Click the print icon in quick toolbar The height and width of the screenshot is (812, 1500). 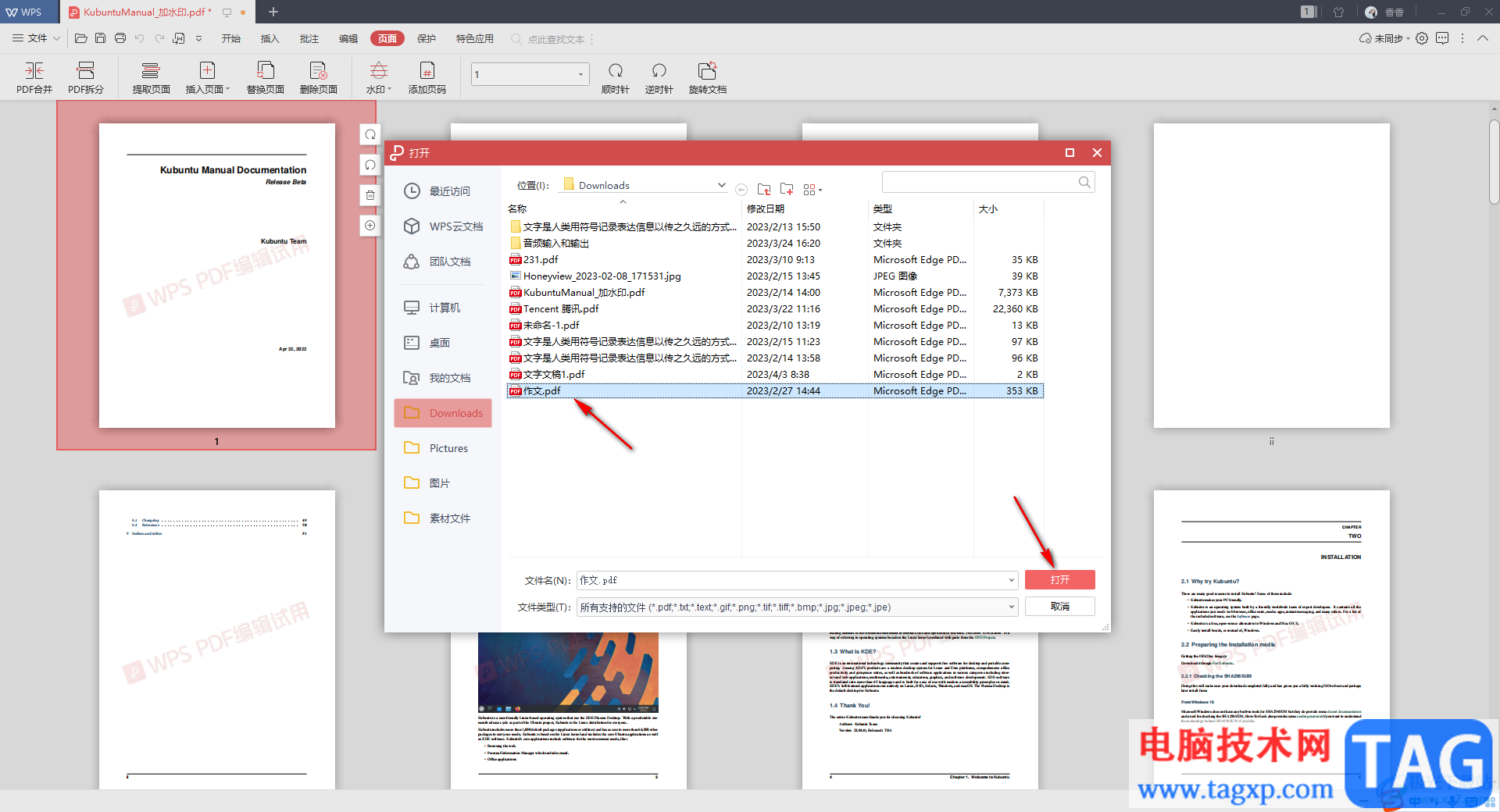[120, 38]
